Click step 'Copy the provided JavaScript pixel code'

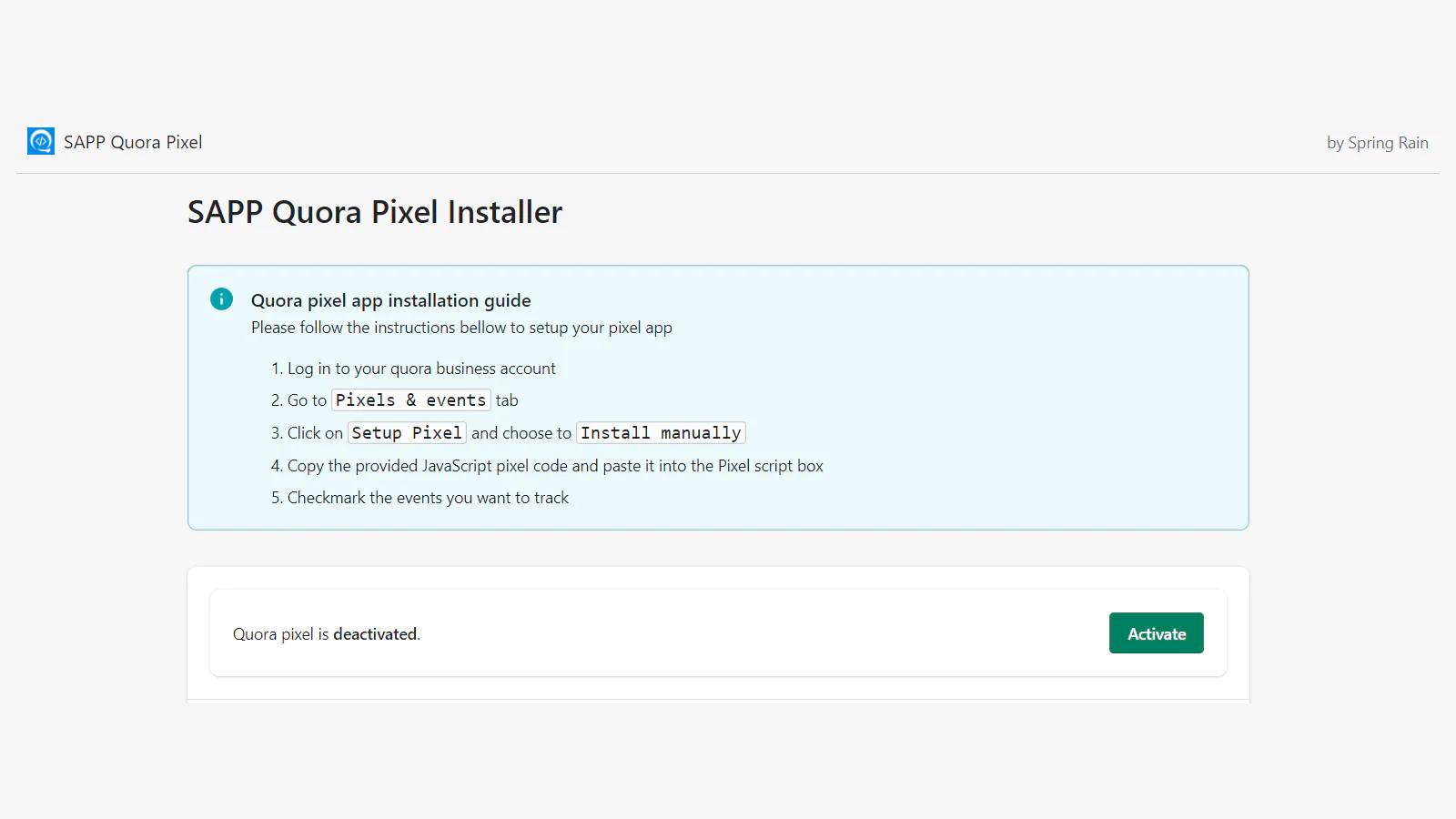tap(555, 466)
